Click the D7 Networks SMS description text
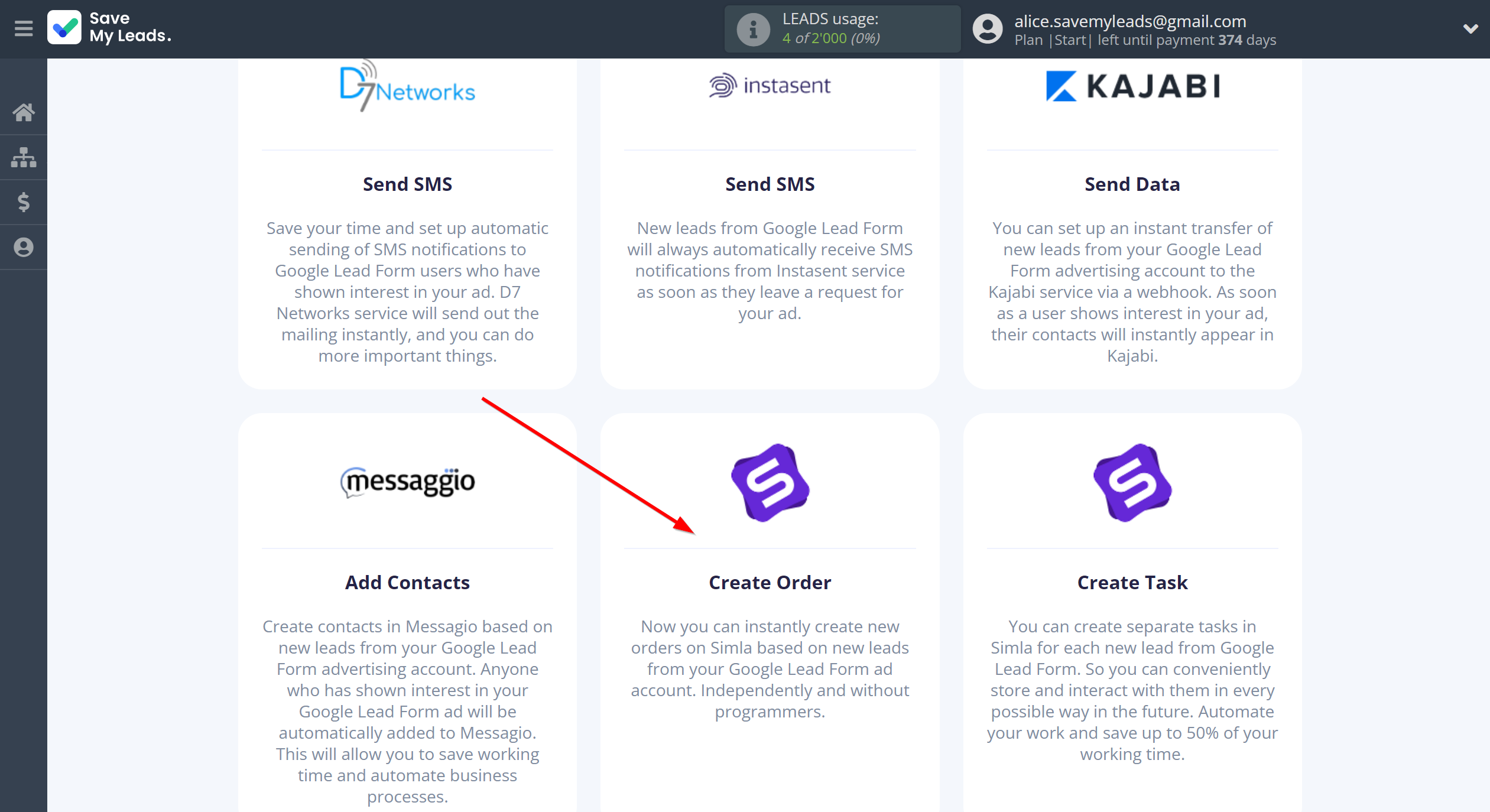The image size is (1490, 812). click(x=407, y=292)
